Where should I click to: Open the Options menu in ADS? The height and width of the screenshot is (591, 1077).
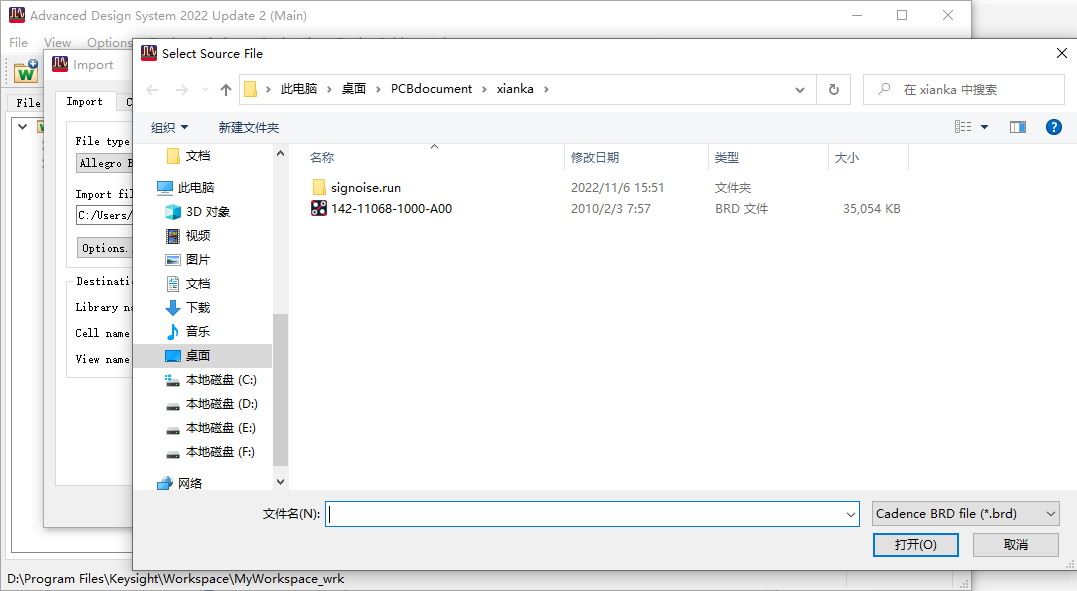tap(109, 43)
